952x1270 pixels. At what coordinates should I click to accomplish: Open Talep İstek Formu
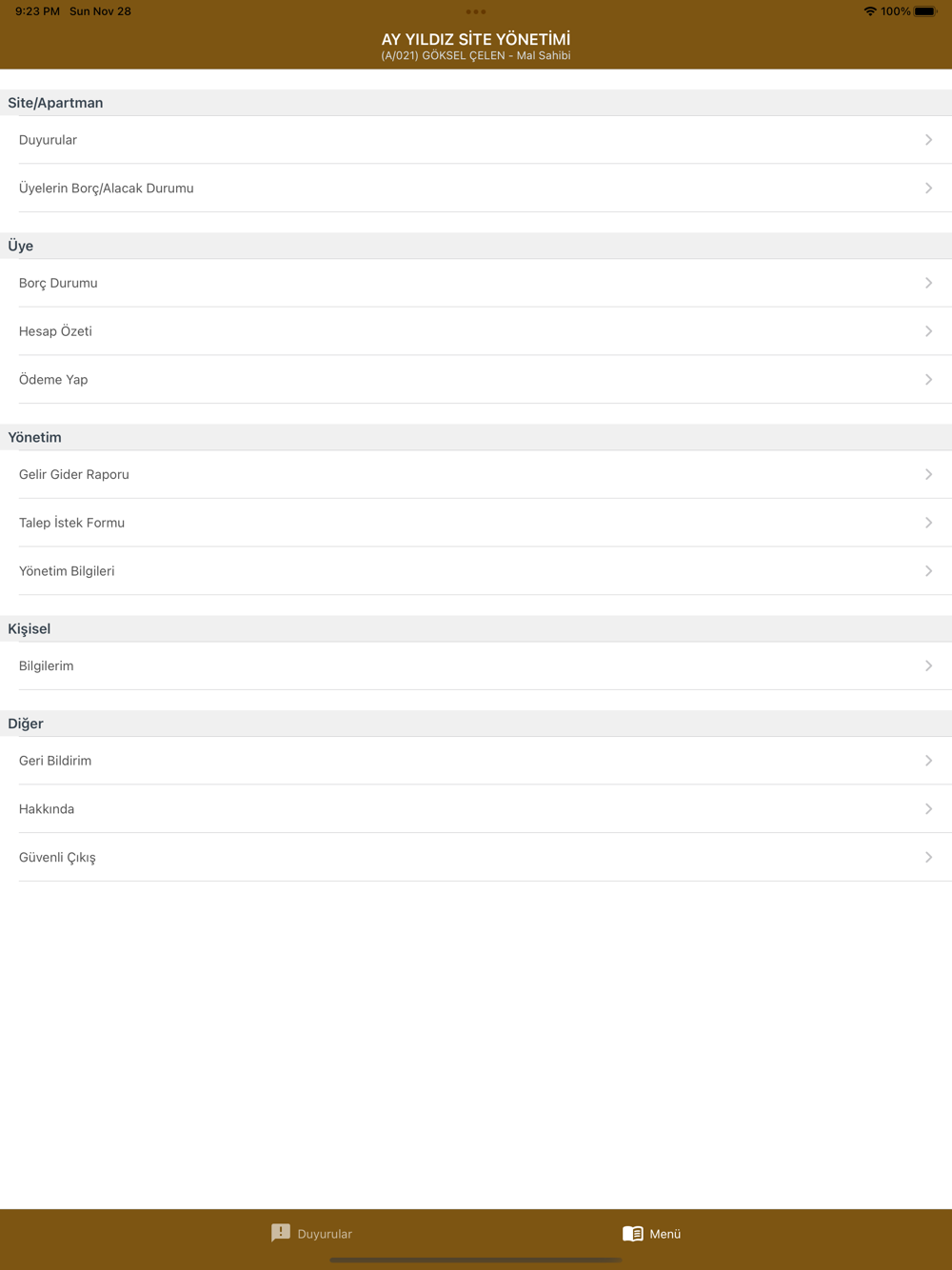476,523
